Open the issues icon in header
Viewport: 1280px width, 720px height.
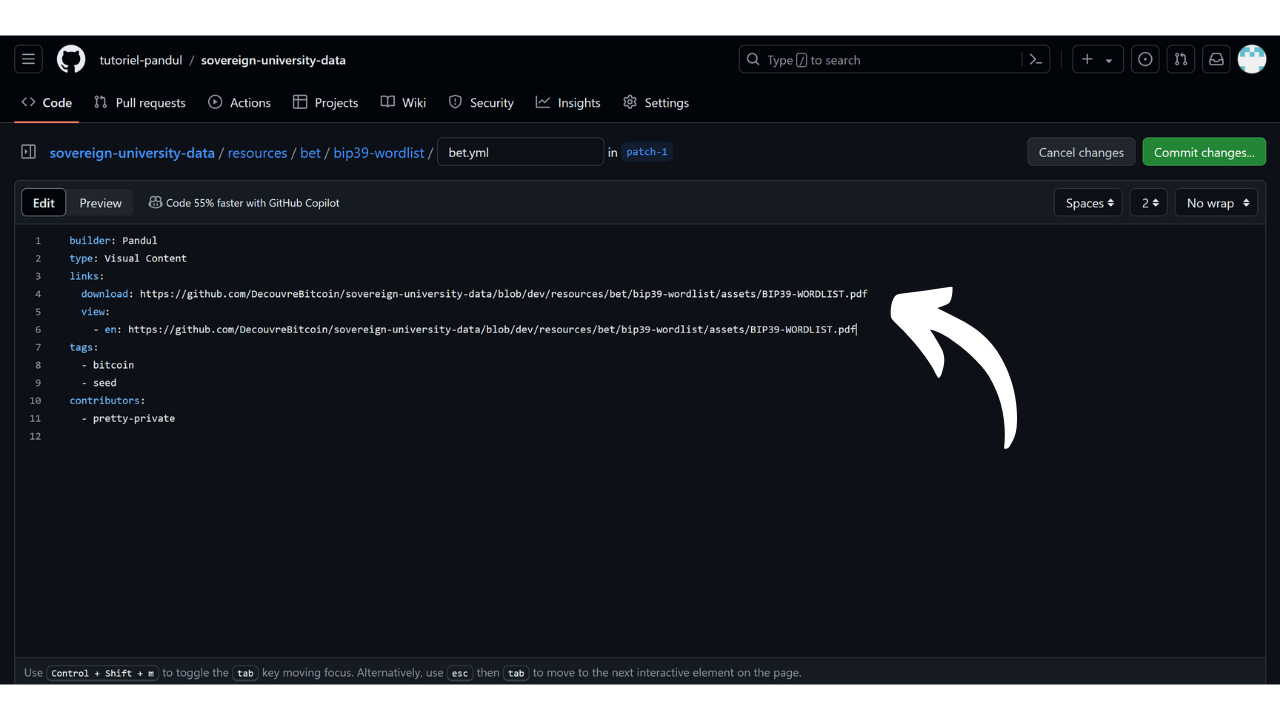point(1145,60)
